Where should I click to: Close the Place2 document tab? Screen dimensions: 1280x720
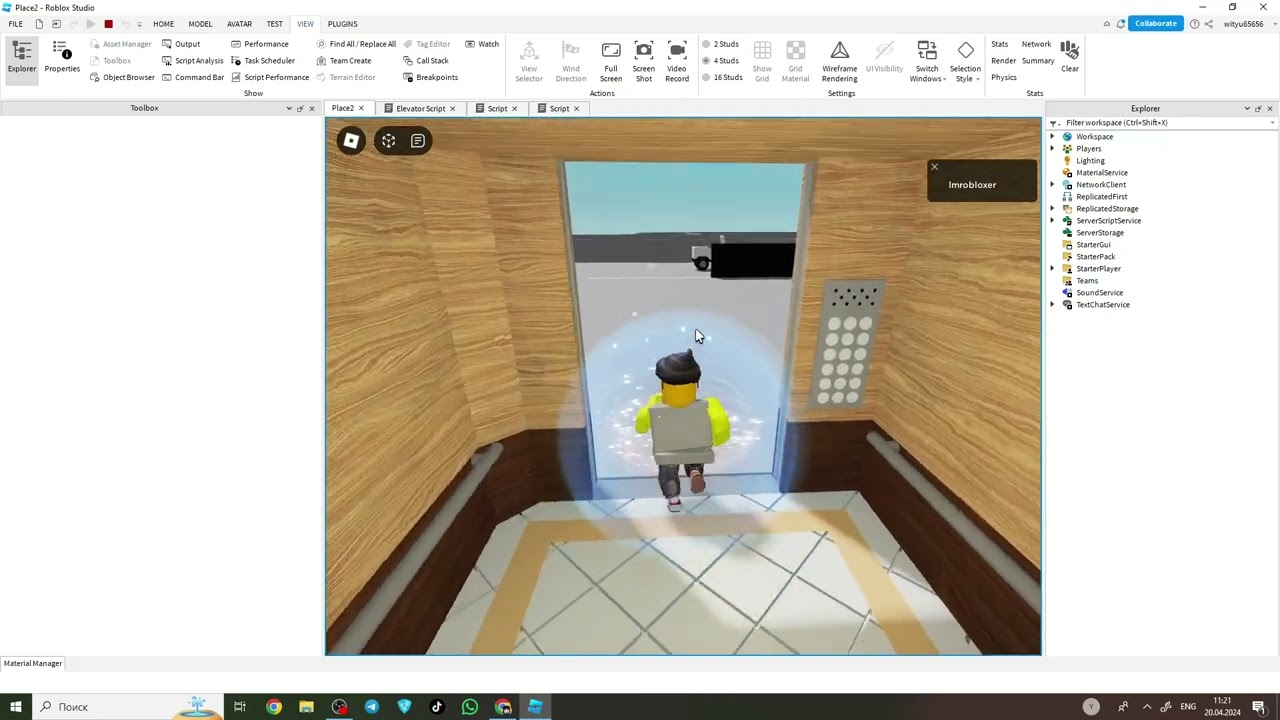[x=361, y=108]
